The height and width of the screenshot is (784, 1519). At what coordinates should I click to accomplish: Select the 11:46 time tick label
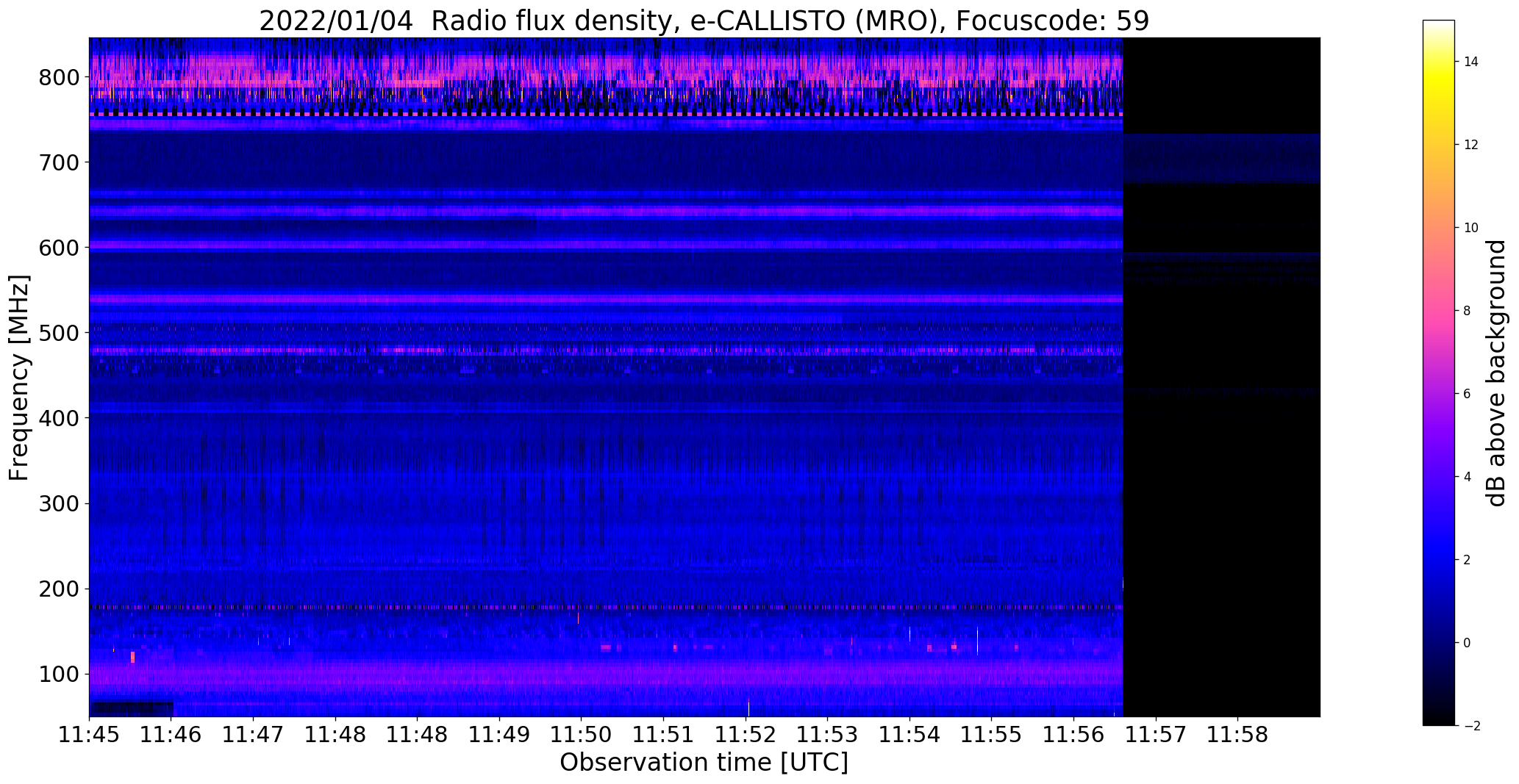point(171,734)
